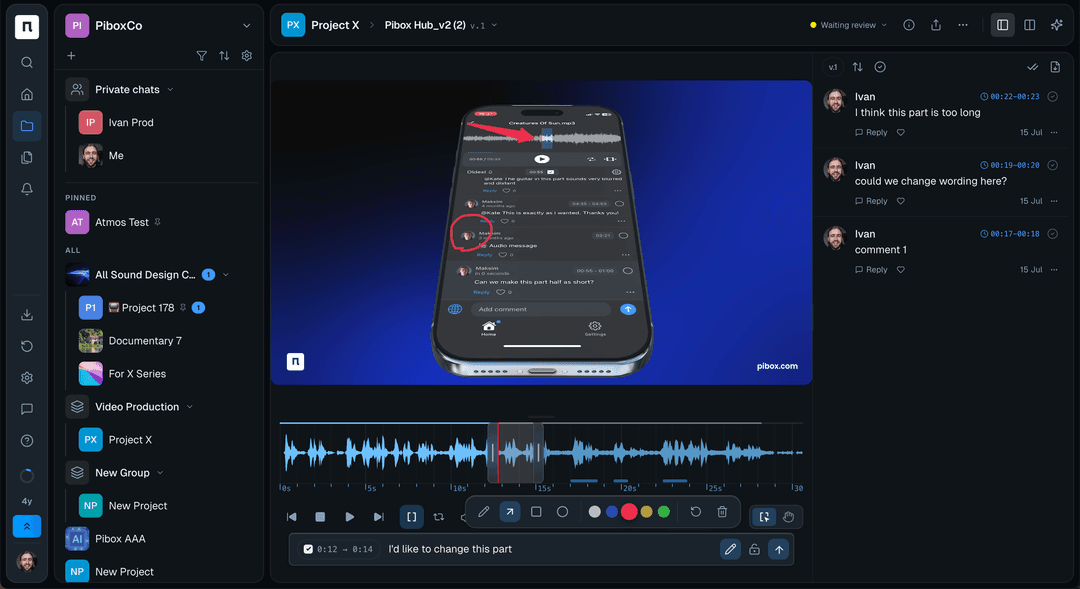Select the pencil freehand drawing tool
This screenshot has width=1080, height=589.
(x=484, y=512)
